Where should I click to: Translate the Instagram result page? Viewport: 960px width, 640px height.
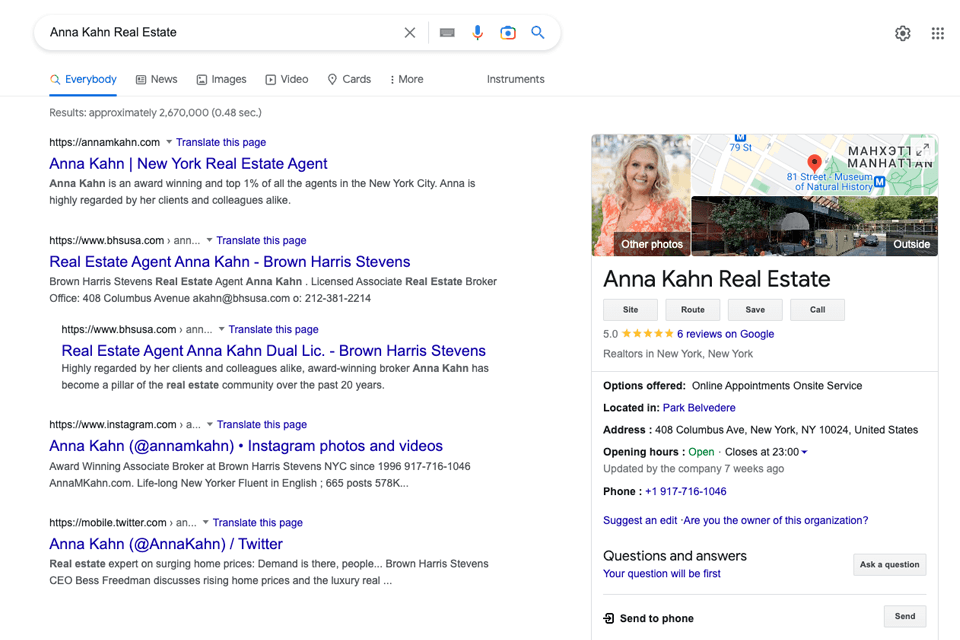tap(262, 424)
